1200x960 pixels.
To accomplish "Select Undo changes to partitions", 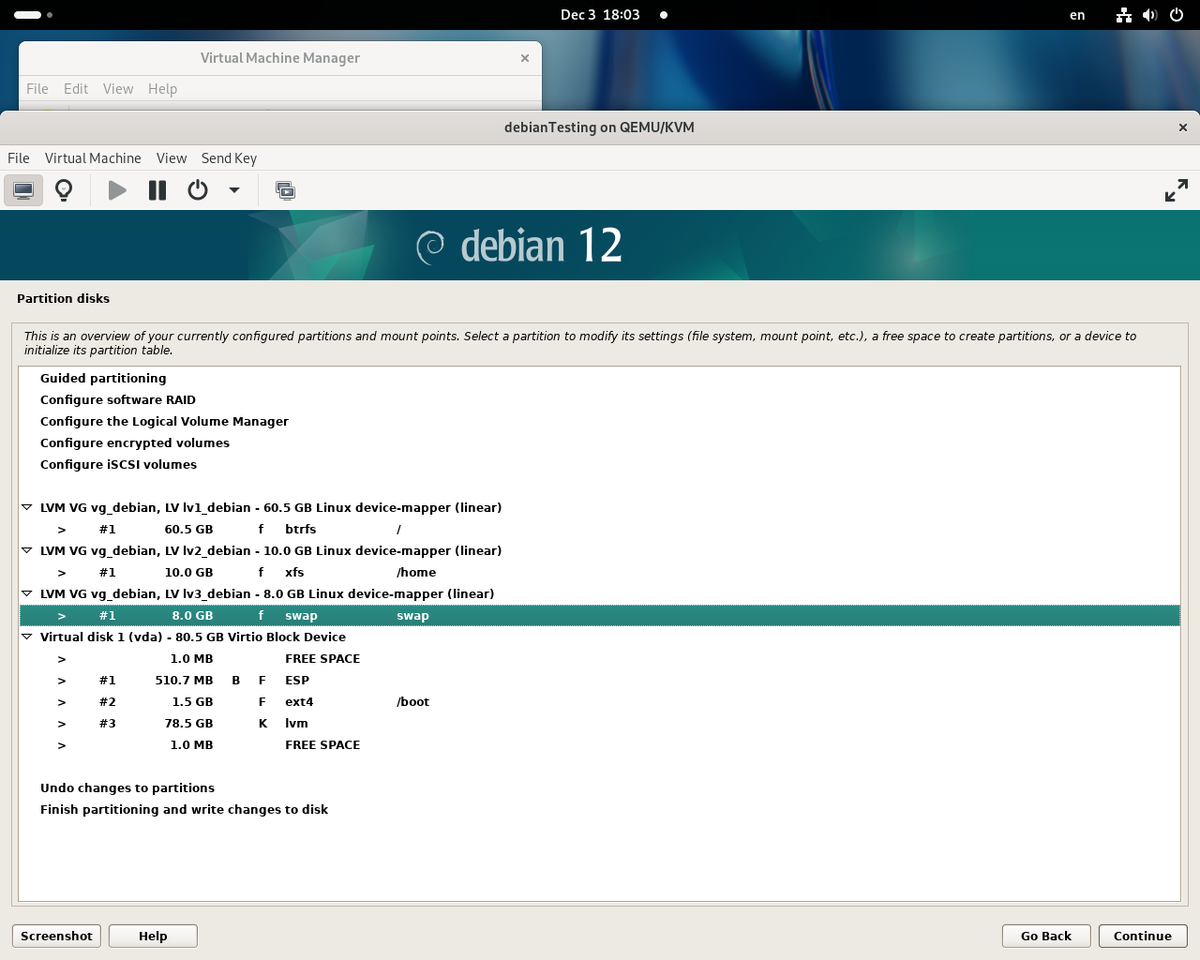I will pyautogui.click(x=600, y=788).
